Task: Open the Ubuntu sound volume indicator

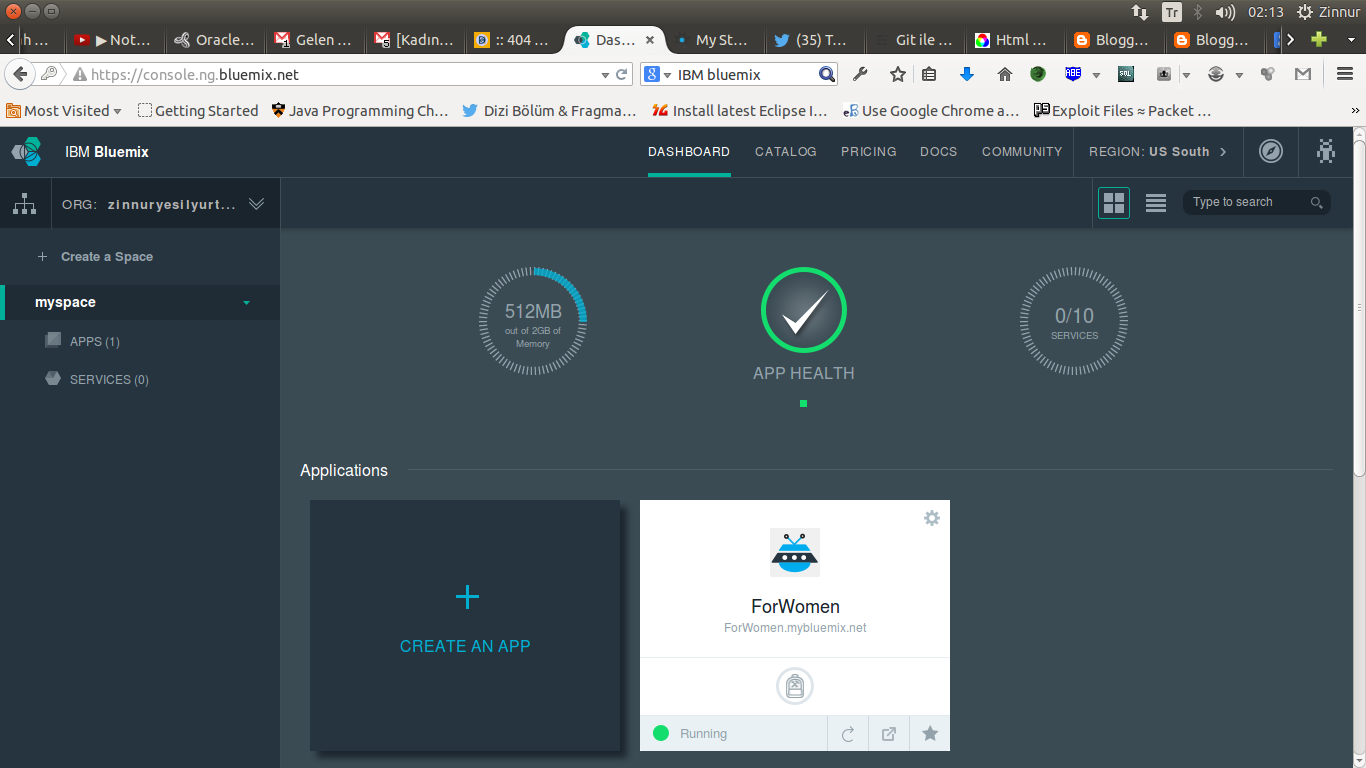Action: tap(1225, 12)
